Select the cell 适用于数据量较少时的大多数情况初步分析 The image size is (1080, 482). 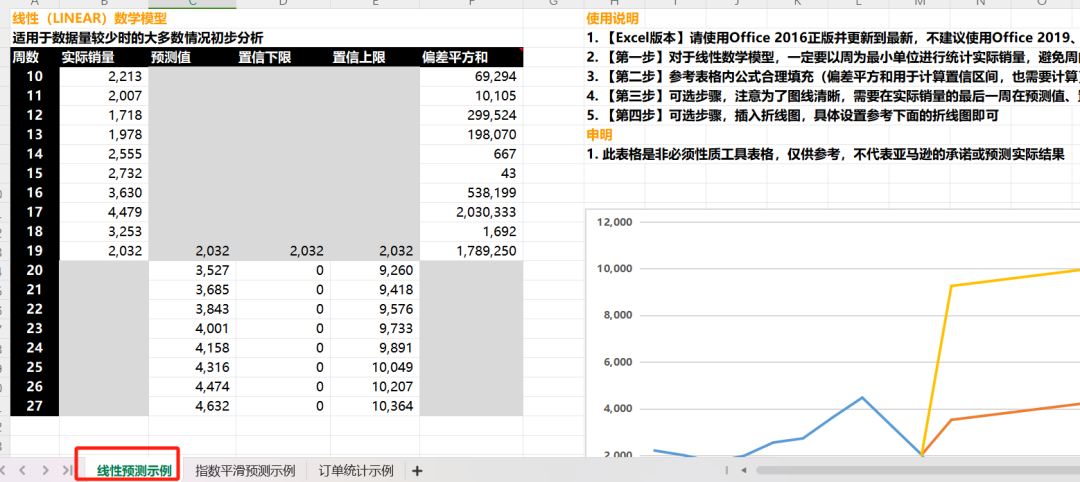(138, 38)
